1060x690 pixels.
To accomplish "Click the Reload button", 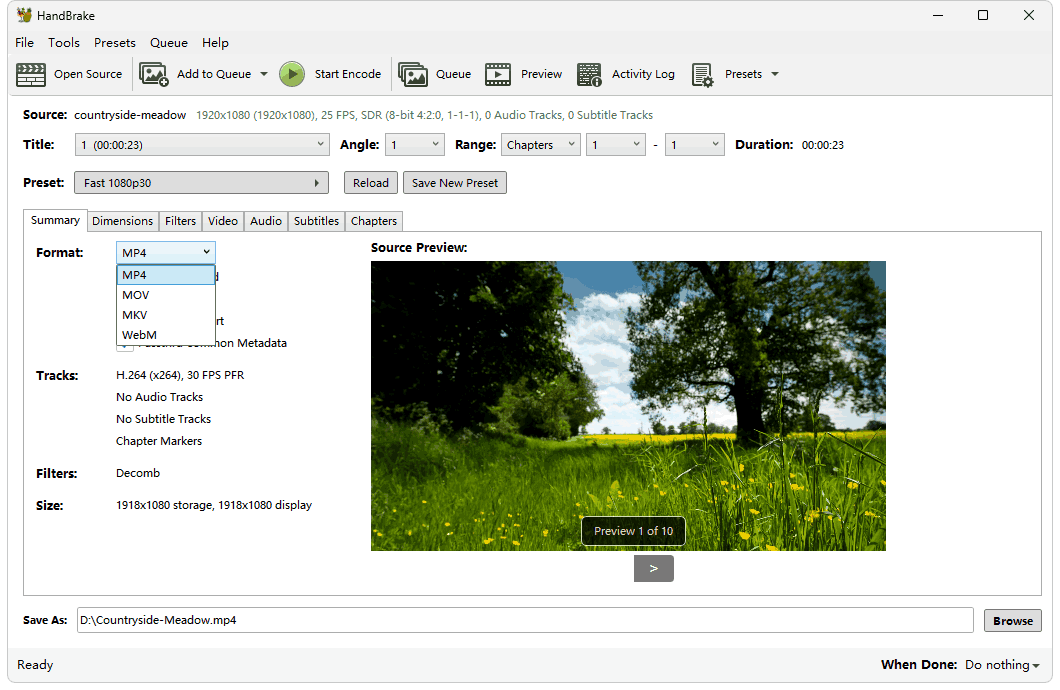I will click(x=371, y=182).
